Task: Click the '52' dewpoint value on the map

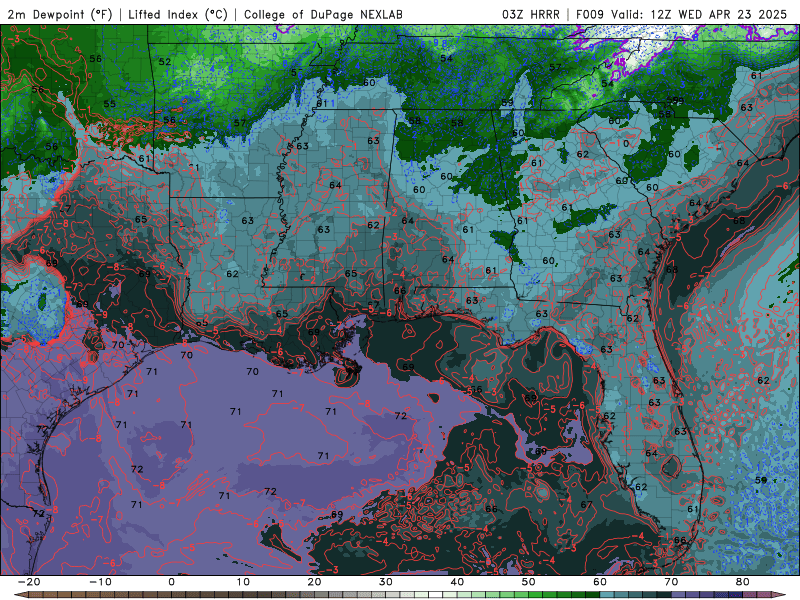Action: [165, 62]
